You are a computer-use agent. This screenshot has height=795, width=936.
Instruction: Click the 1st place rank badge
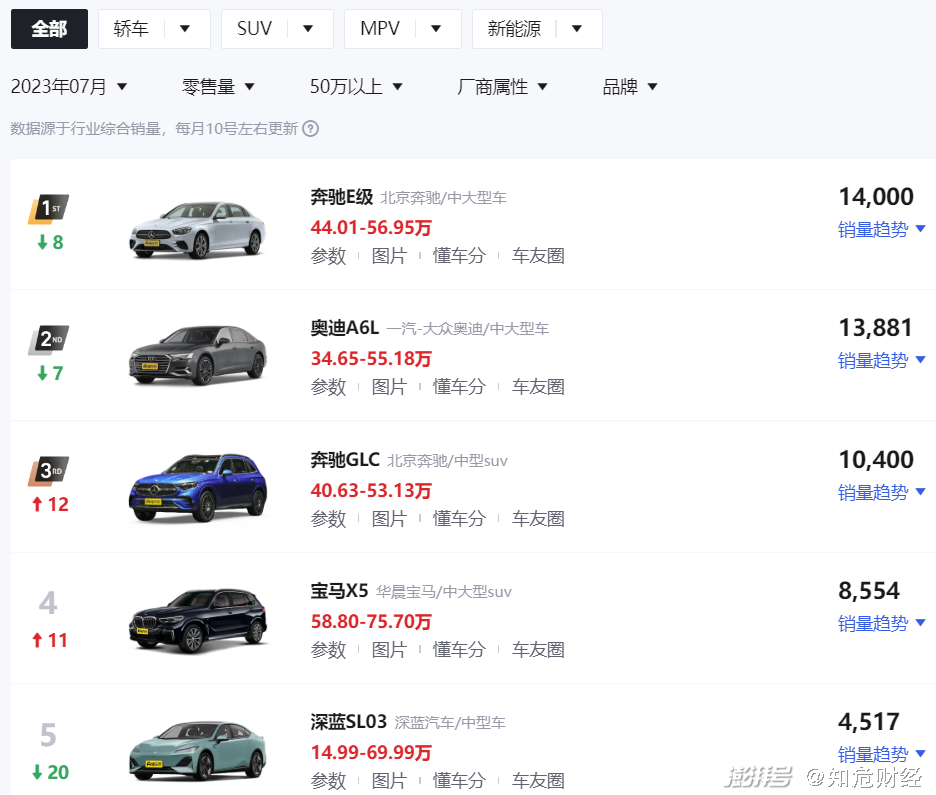click(49, 209)
